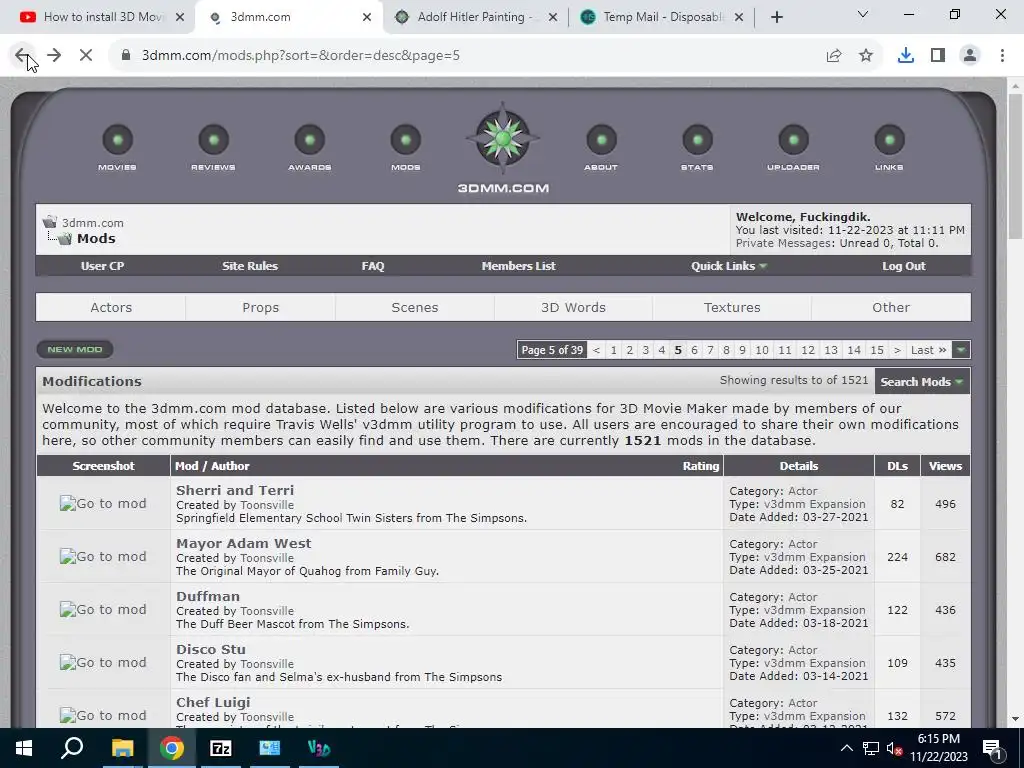The image size is (1024, 768).
Task: Bookmark this page with the star icon
Action: [866, 56]
